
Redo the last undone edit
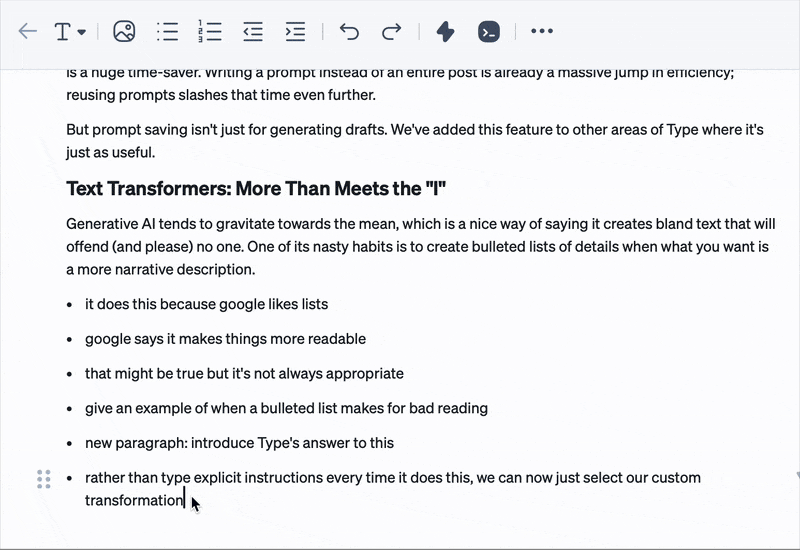coord(391,31)
